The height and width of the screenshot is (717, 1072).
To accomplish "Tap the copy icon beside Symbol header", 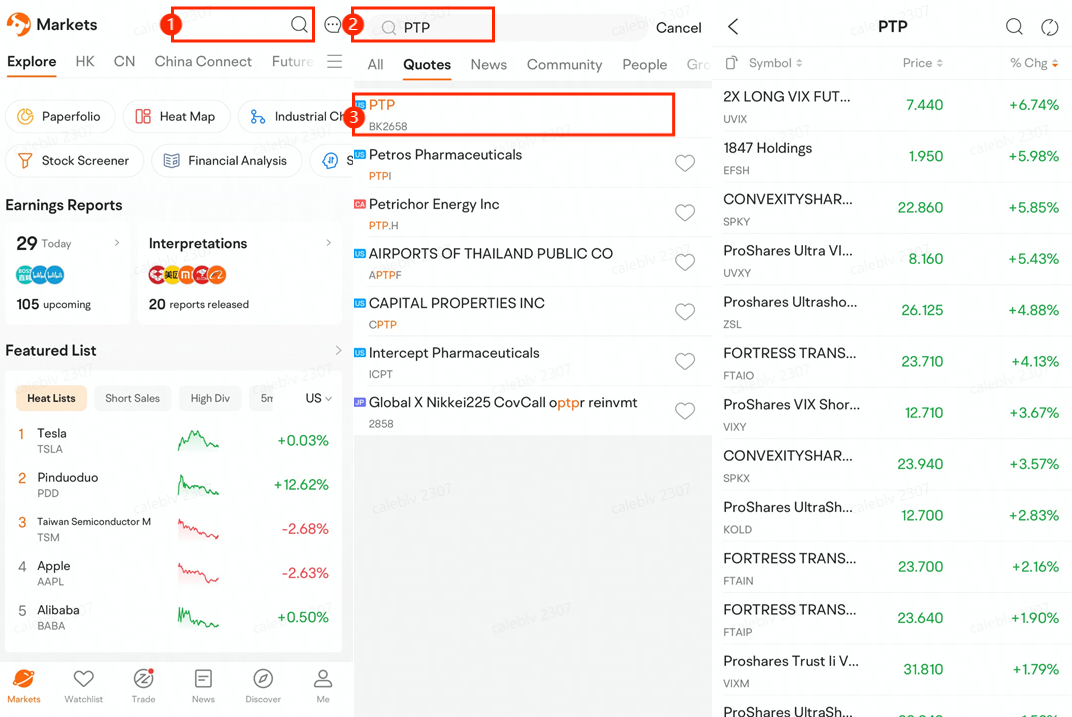I will coord(731,63).
